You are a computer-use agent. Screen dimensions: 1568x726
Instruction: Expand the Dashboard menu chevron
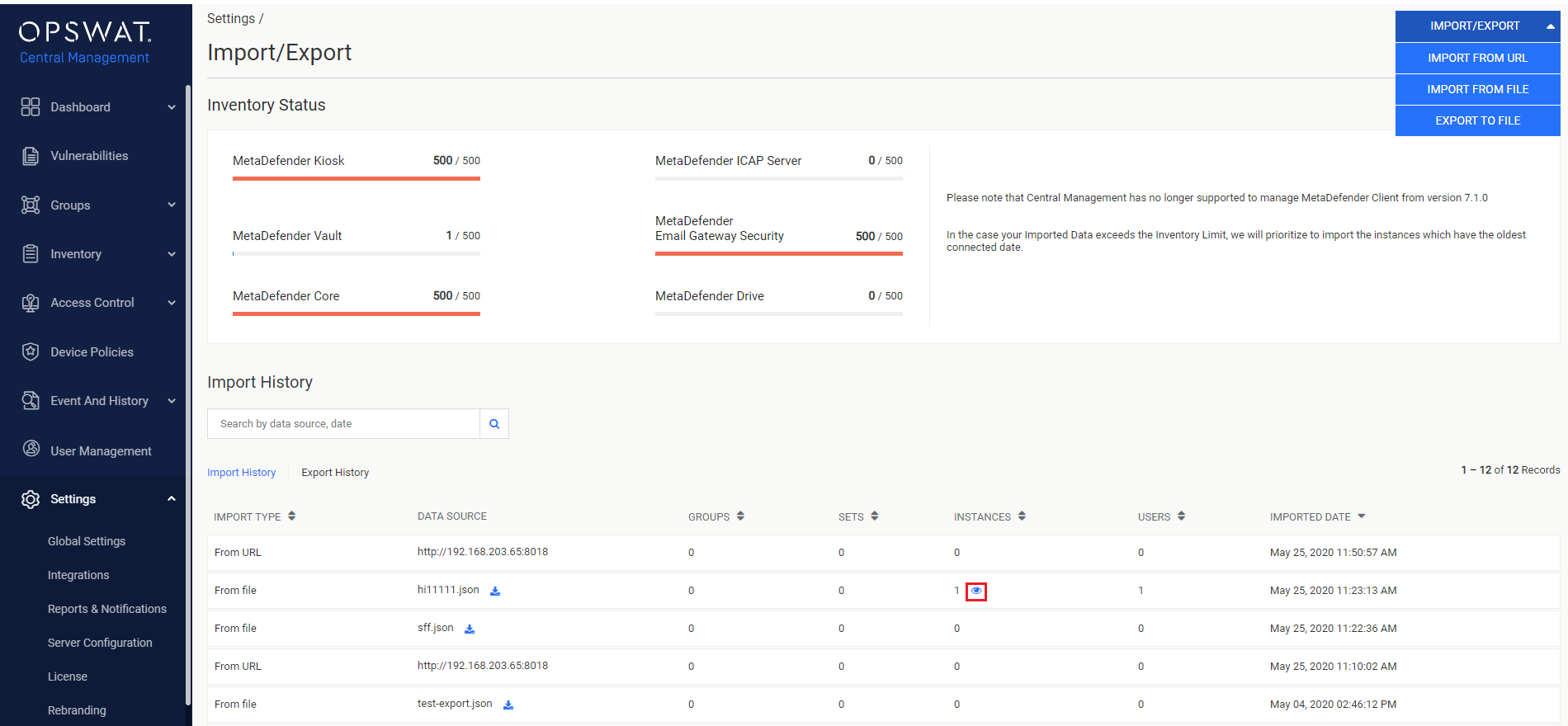click(x=172, y=107)
